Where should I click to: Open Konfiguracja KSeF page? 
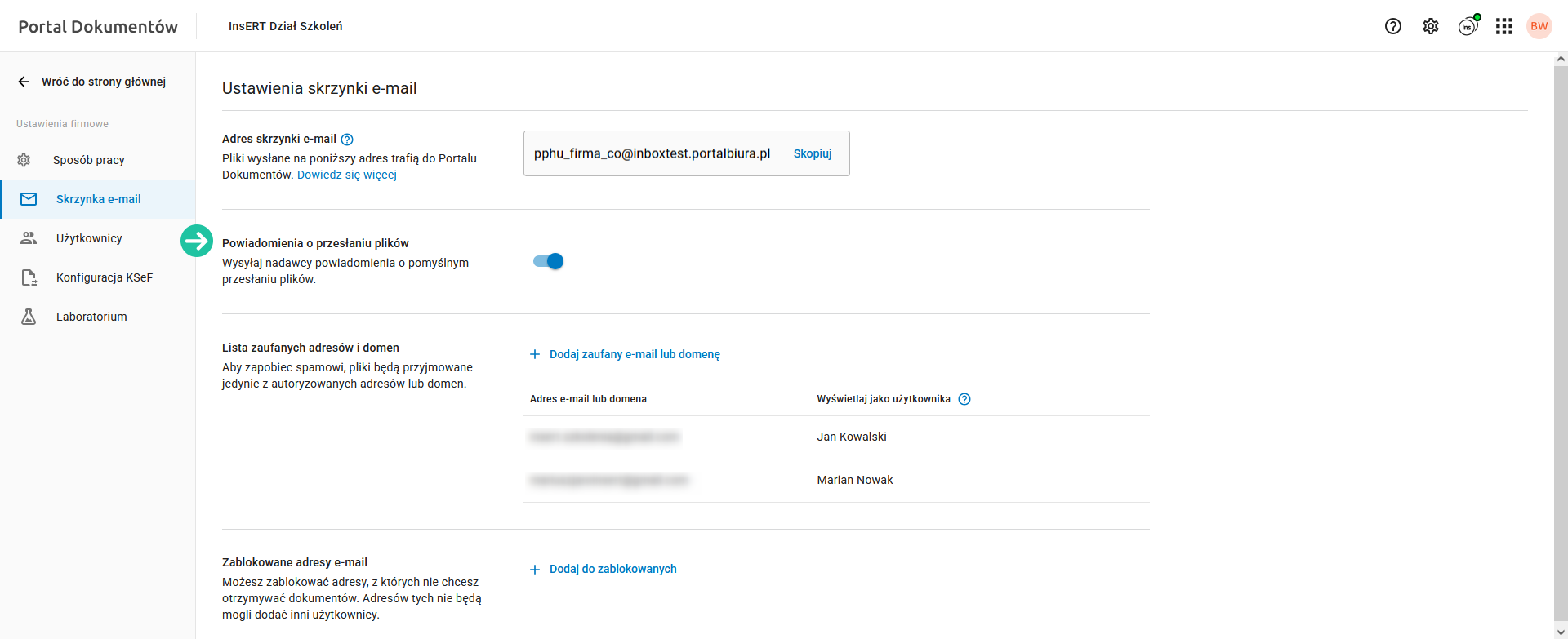pyautogui.click(x=104, y=277)
